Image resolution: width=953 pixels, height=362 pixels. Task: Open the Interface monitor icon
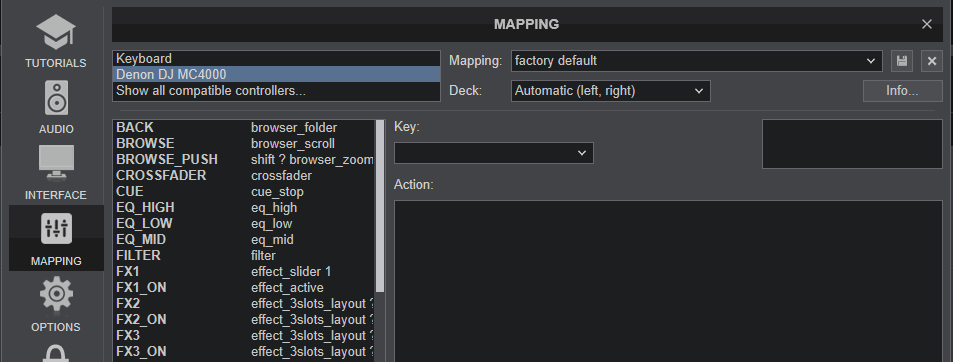pyautogui.click(x=56, y=163)
